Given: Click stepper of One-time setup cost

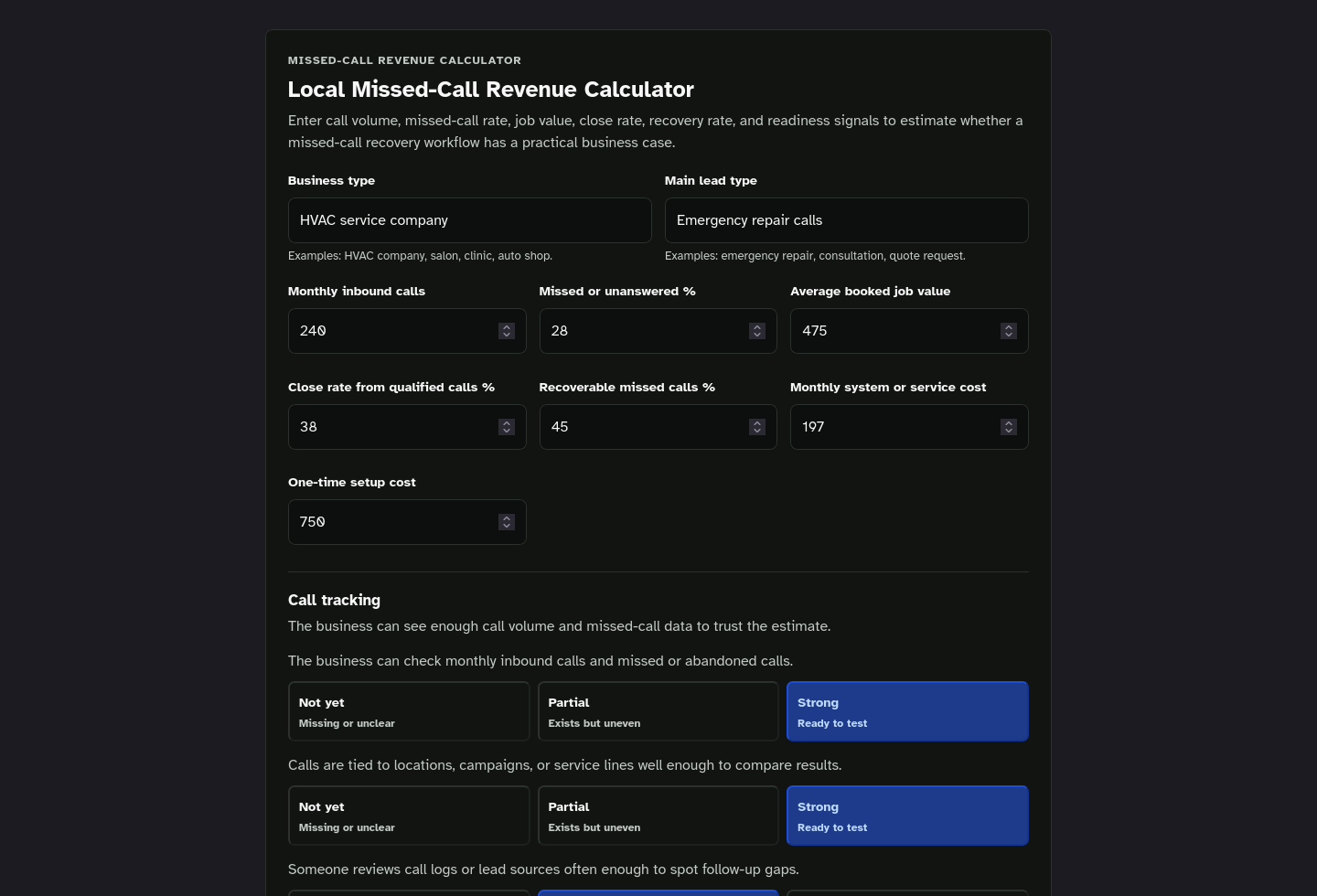Looking at the screenshot, I should (x=507, y=522).
